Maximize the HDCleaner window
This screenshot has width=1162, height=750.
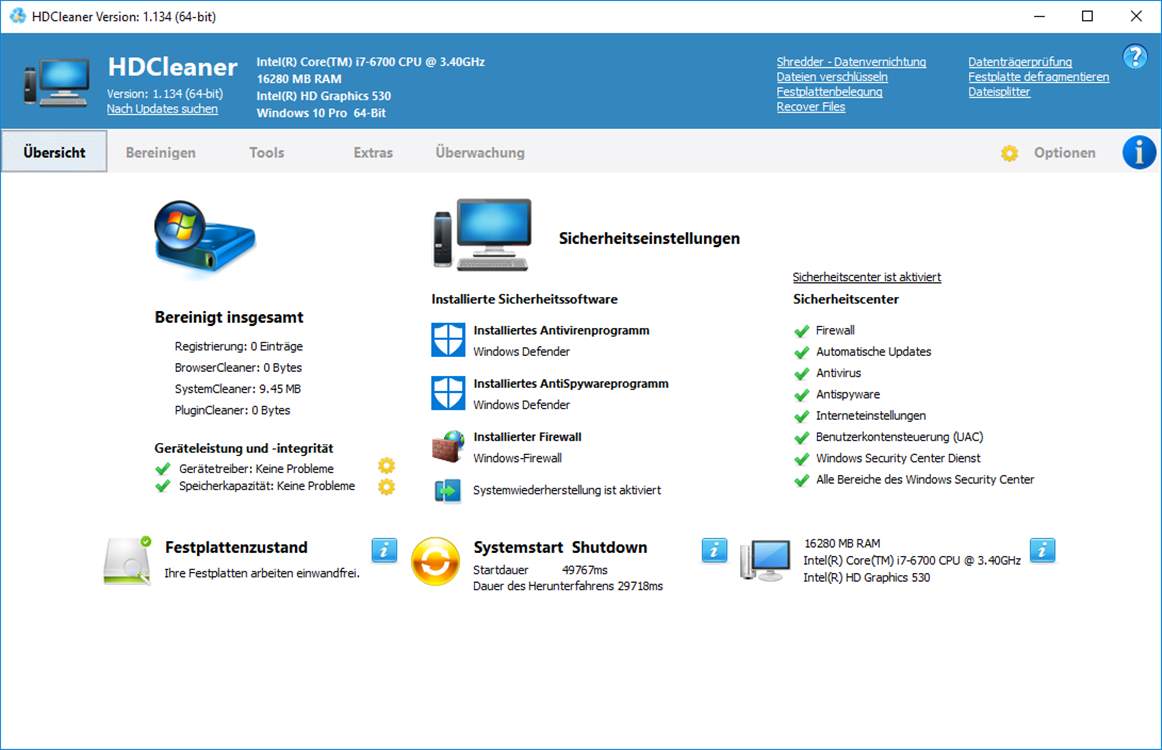(1087, 16)
